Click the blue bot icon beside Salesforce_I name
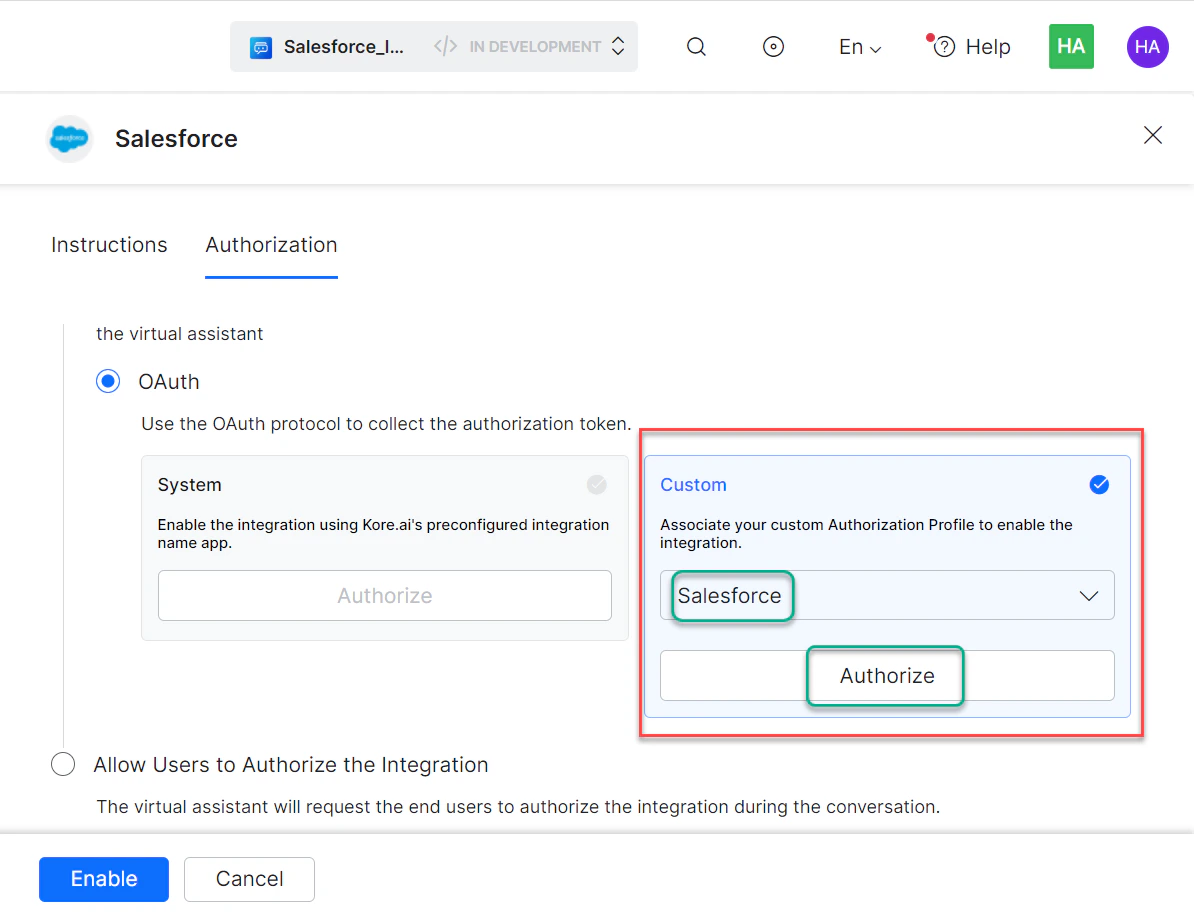 [260, 46]
